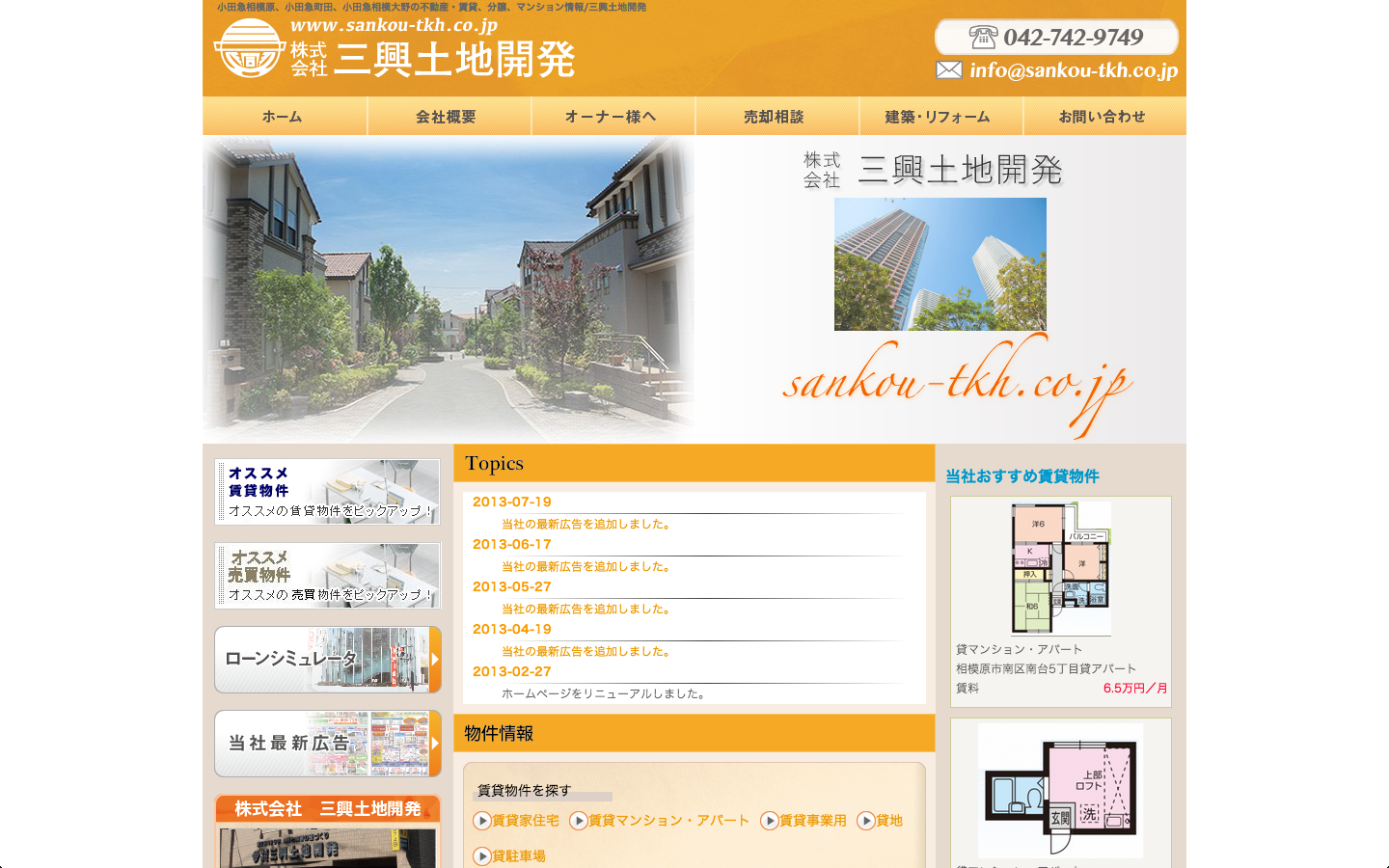Open the 当社最新広告 button
The height and width of the screenshot is (868, 1389).
coord(328,744)
